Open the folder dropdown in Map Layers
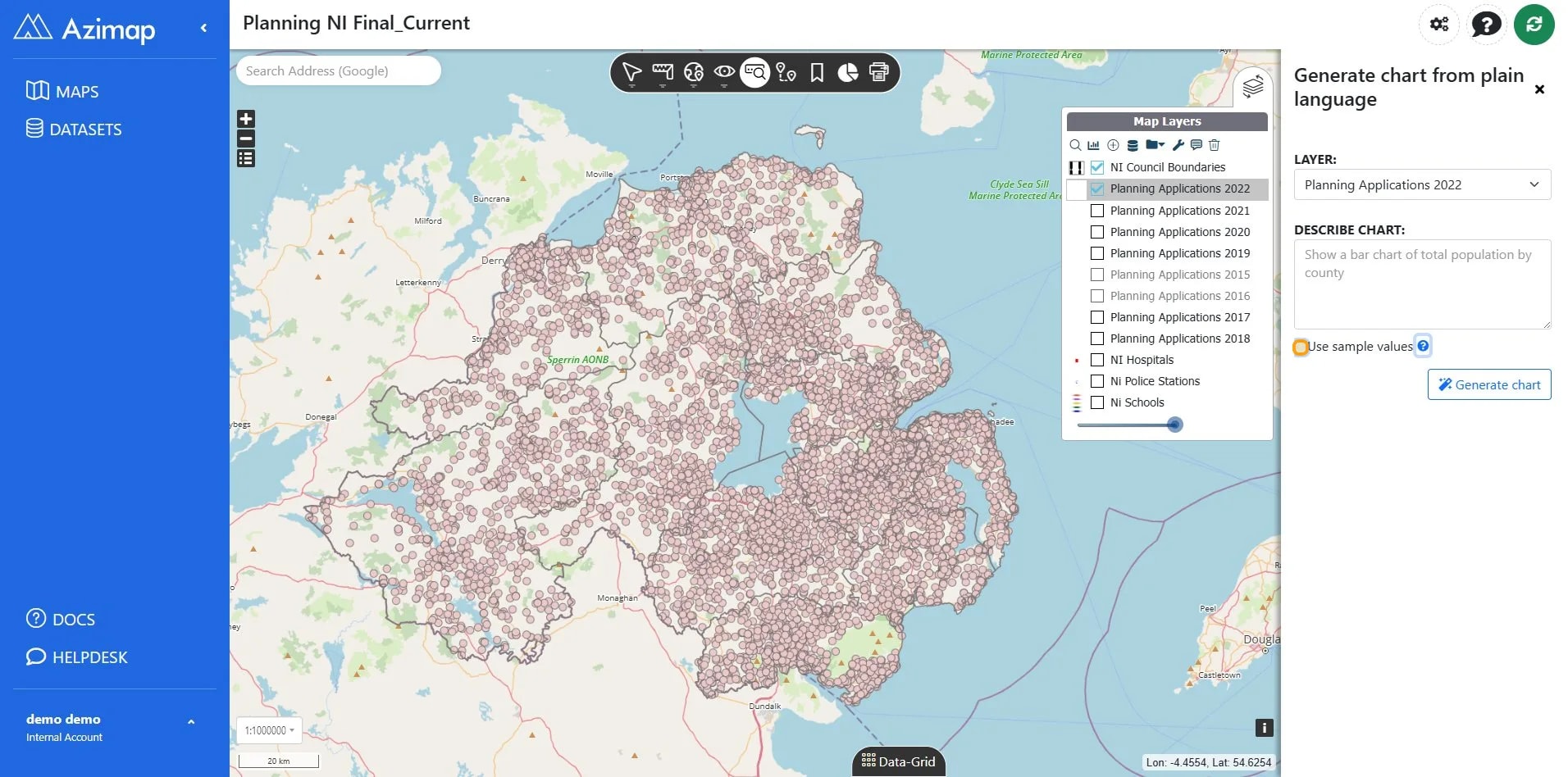The height and width of the screenshot is (777, 1568). [x=1155, y=145]
